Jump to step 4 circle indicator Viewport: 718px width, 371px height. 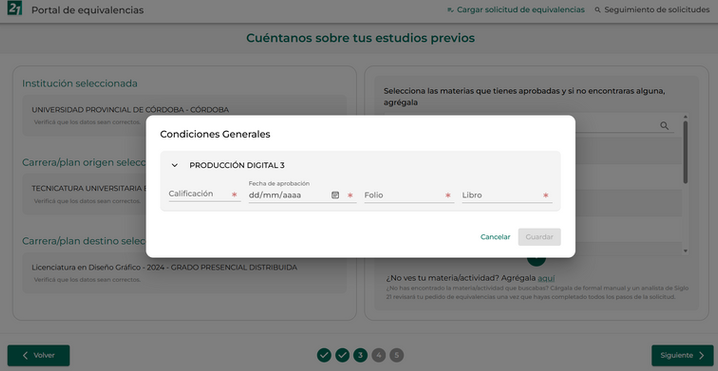379,355
